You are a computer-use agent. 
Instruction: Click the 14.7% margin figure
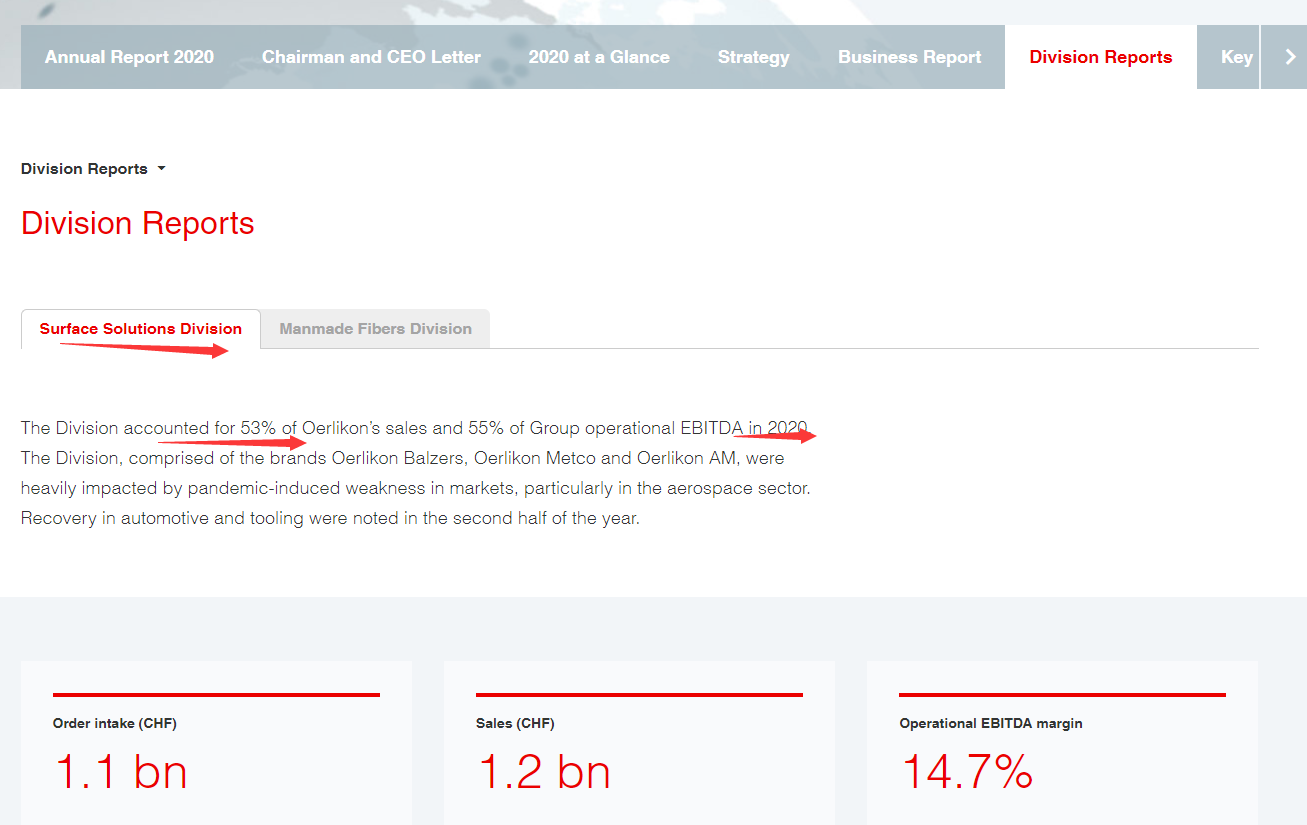(x=967, y=772)
